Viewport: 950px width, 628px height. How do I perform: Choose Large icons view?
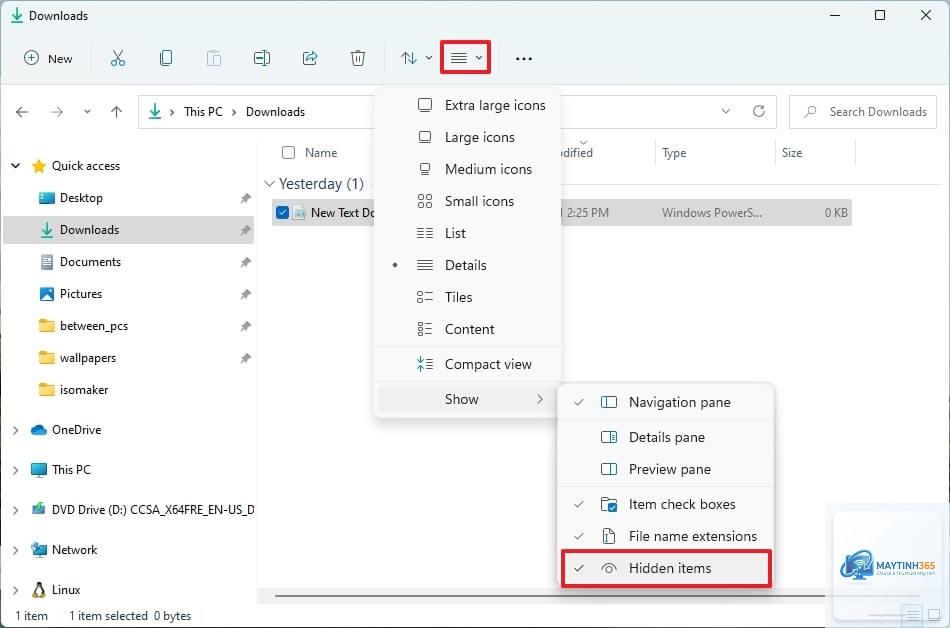(468, 137)
